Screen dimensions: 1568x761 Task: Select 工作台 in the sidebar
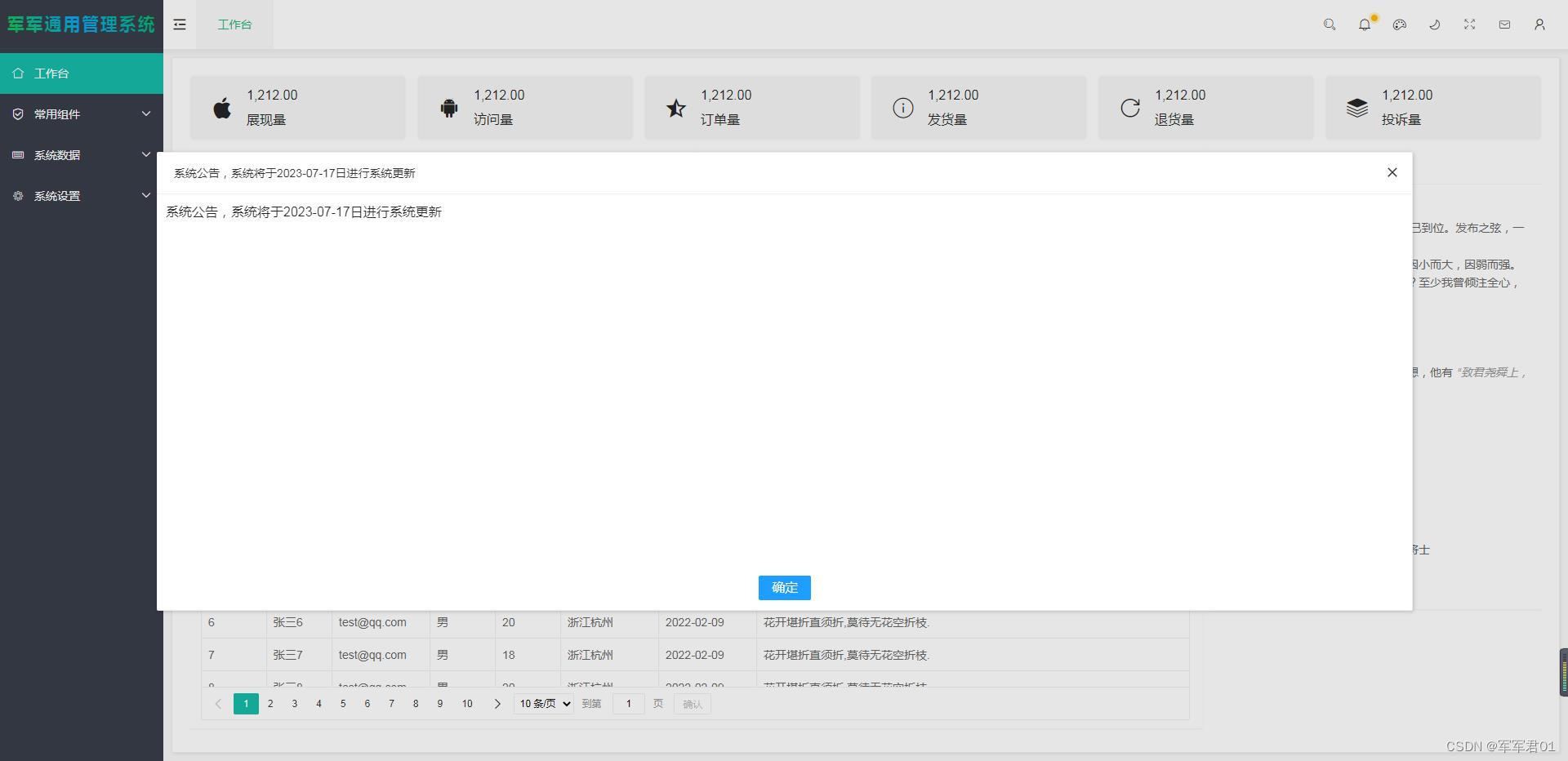(82, 73)
